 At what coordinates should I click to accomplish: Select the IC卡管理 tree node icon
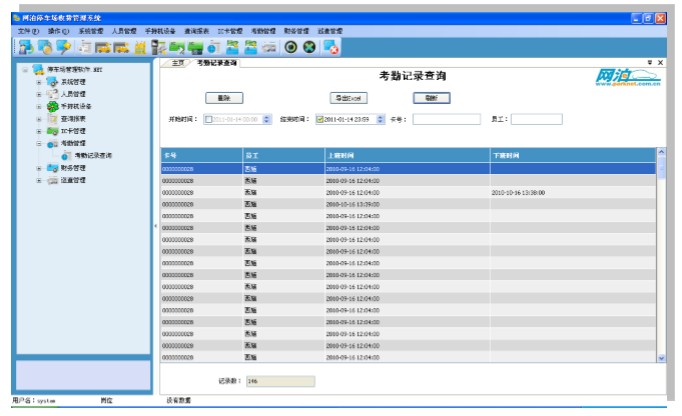coord(52,131)
